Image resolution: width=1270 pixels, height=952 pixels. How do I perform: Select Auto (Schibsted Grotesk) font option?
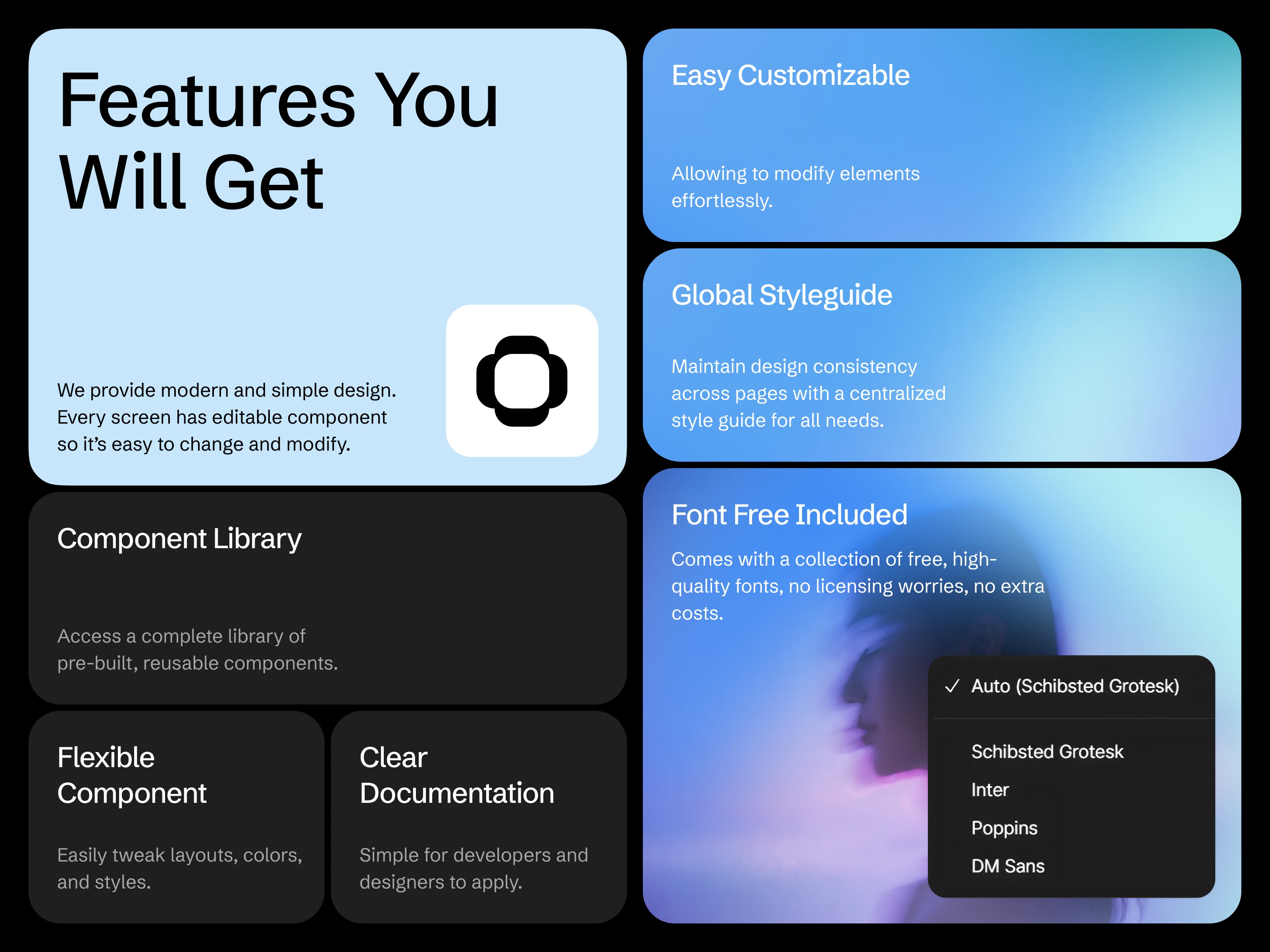(x=1075, y=686)
